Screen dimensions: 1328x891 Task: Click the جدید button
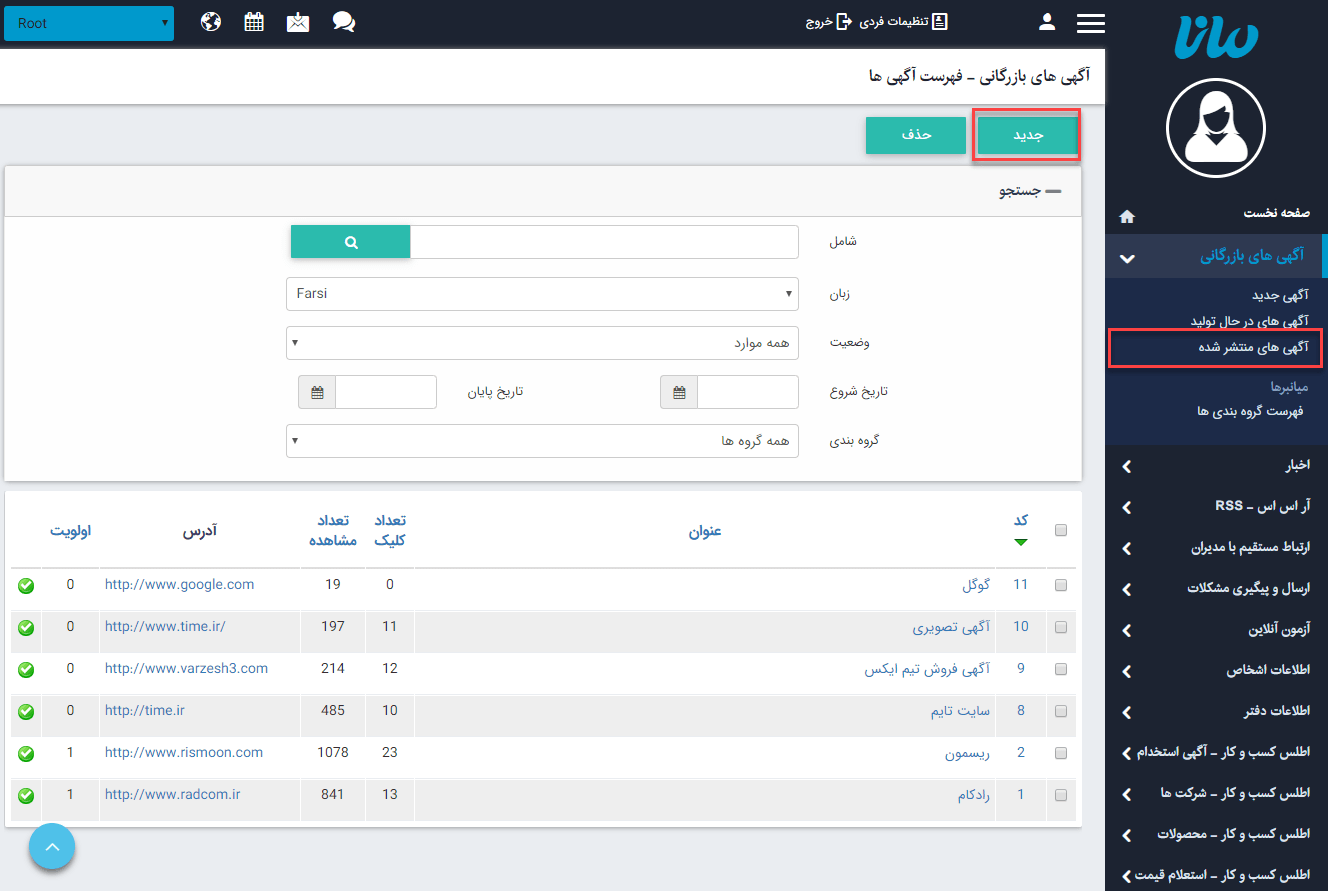click(1026, 136)
